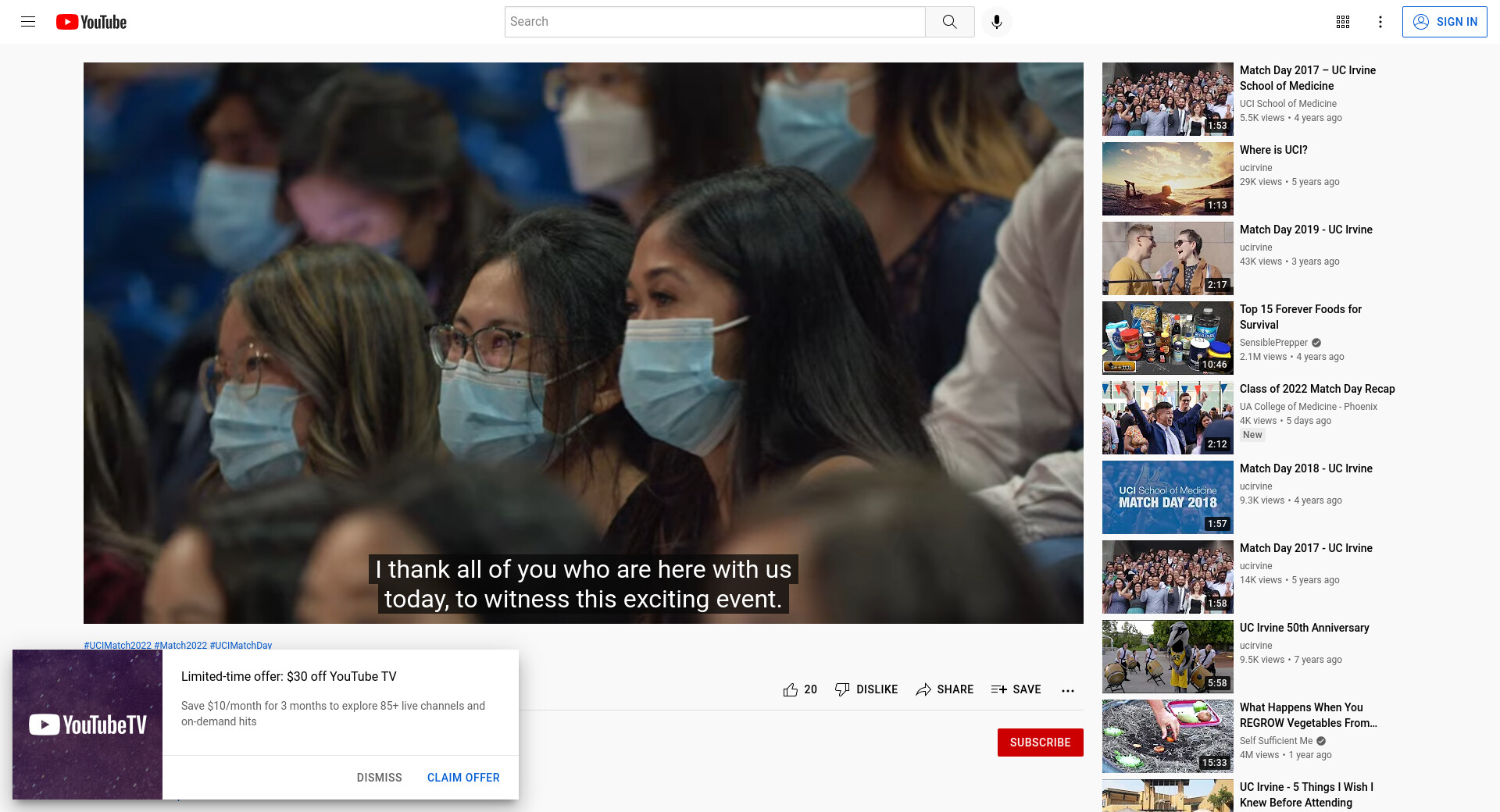
Task: Open 'UC Irvine - 5 Things I Wish' title
Action: click(x=1306, y=795)
